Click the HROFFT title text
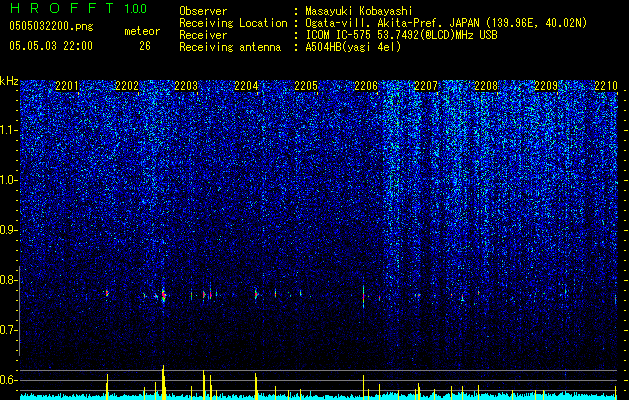 click(62, 8)
